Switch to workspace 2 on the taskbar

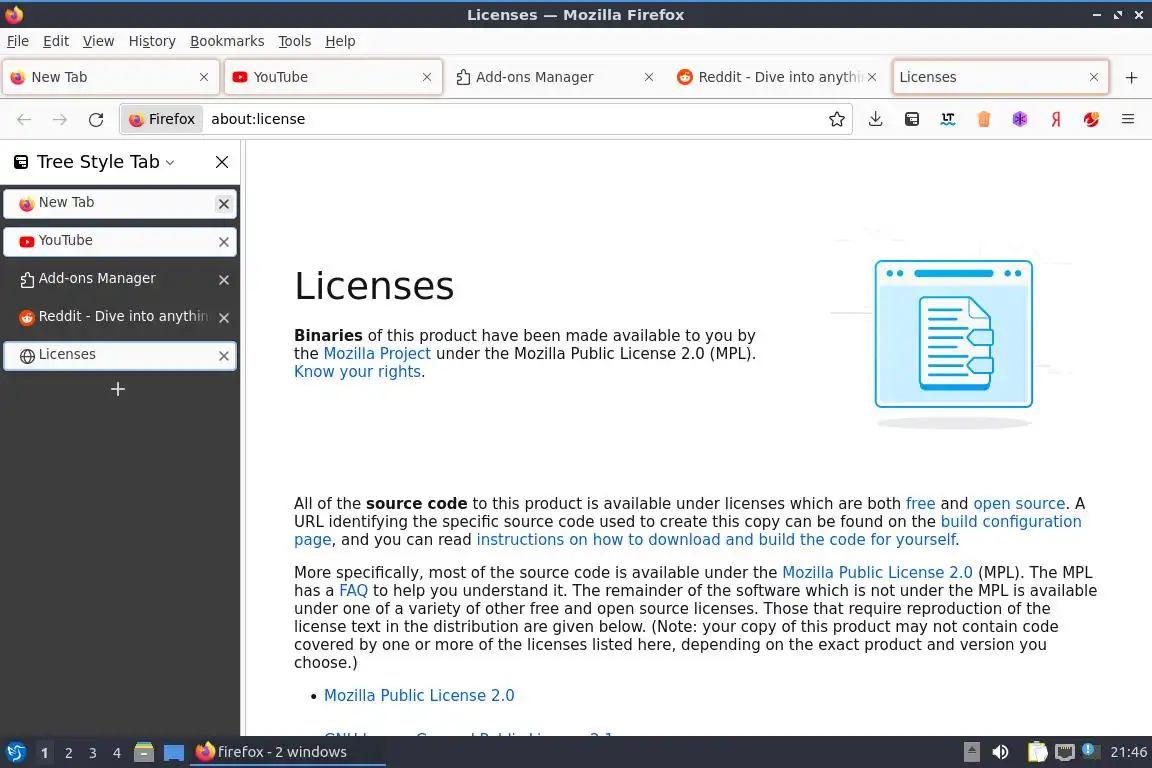click(68, 753)
